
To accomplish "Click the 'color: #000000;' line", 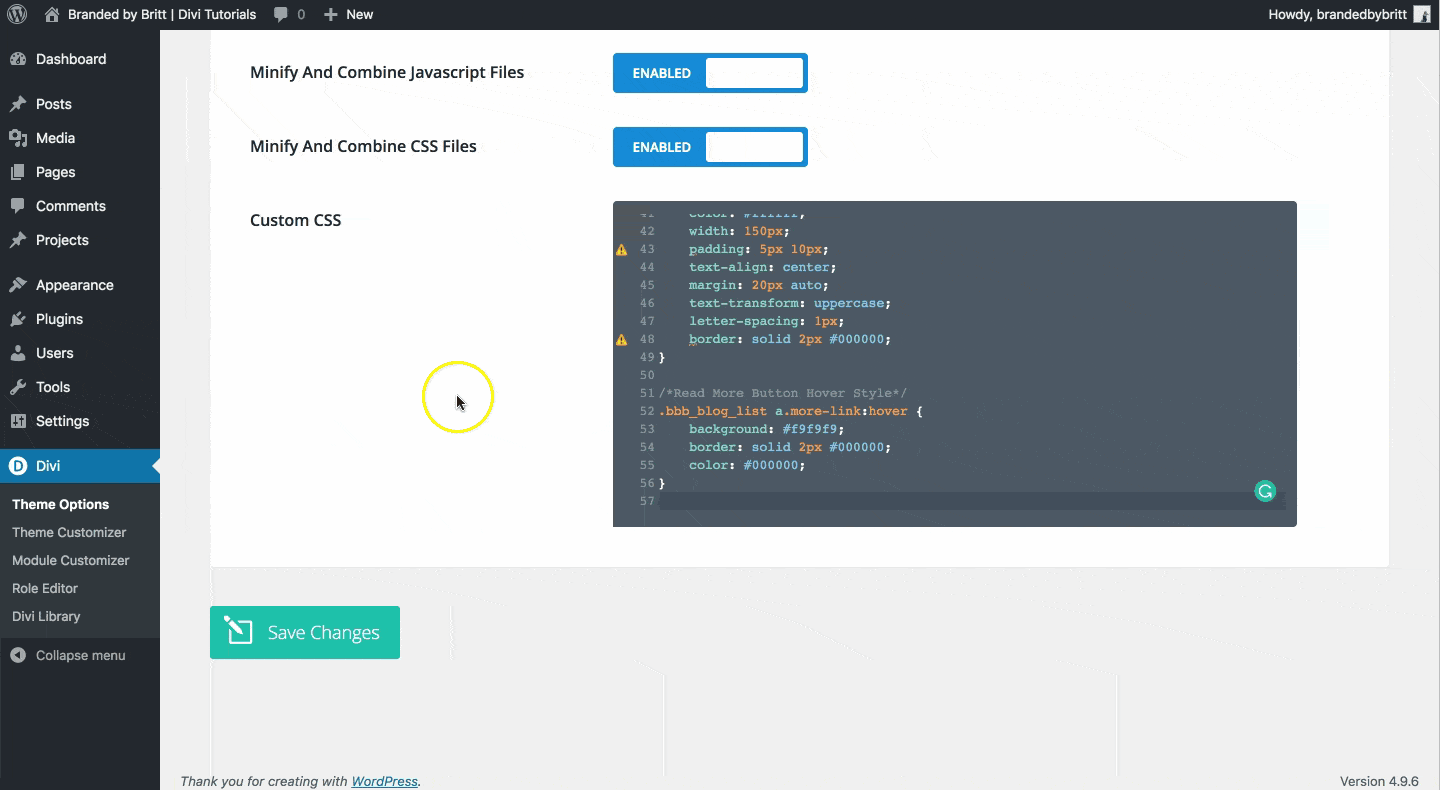I will (747, 465).
